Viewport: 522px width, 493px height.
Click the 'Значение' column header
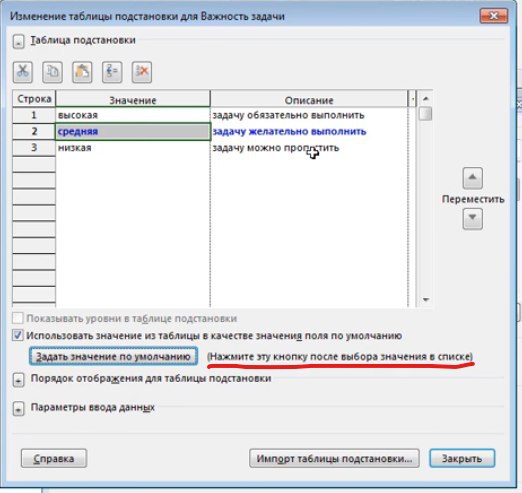coord(133,100)
